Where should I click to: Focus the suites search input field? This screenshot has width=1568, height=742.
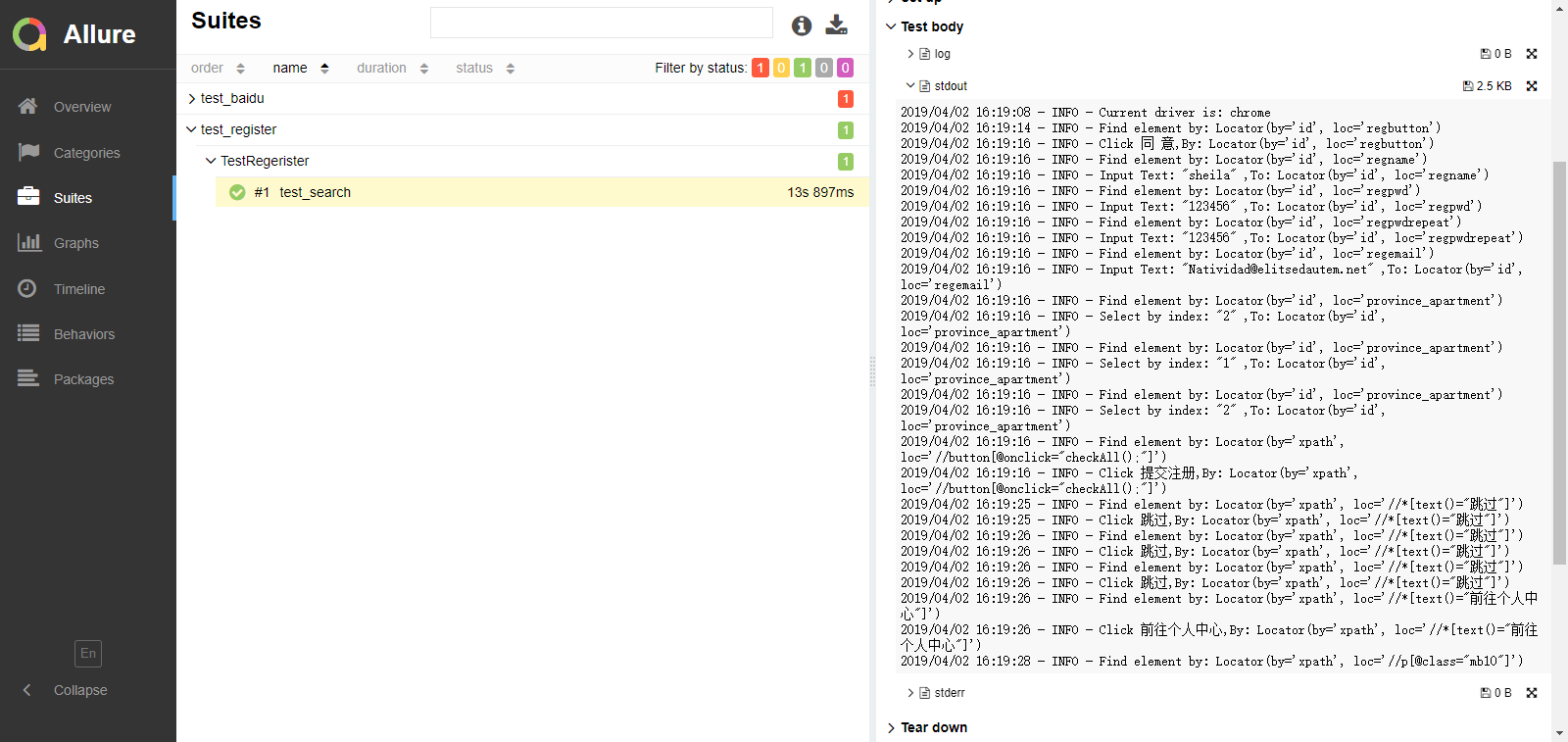602,23
